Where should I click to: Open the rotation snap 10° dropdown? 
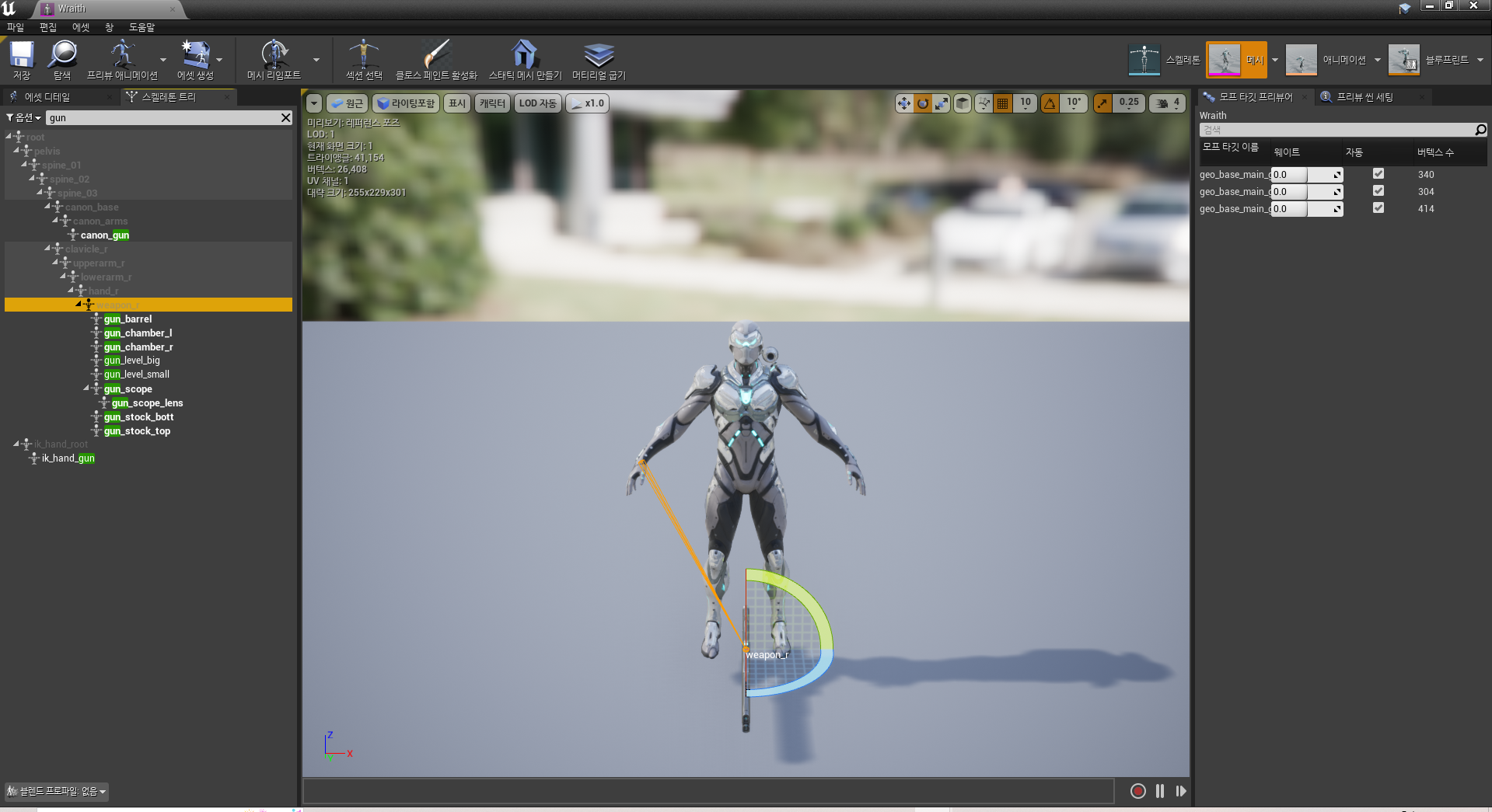coord(1074,103)
